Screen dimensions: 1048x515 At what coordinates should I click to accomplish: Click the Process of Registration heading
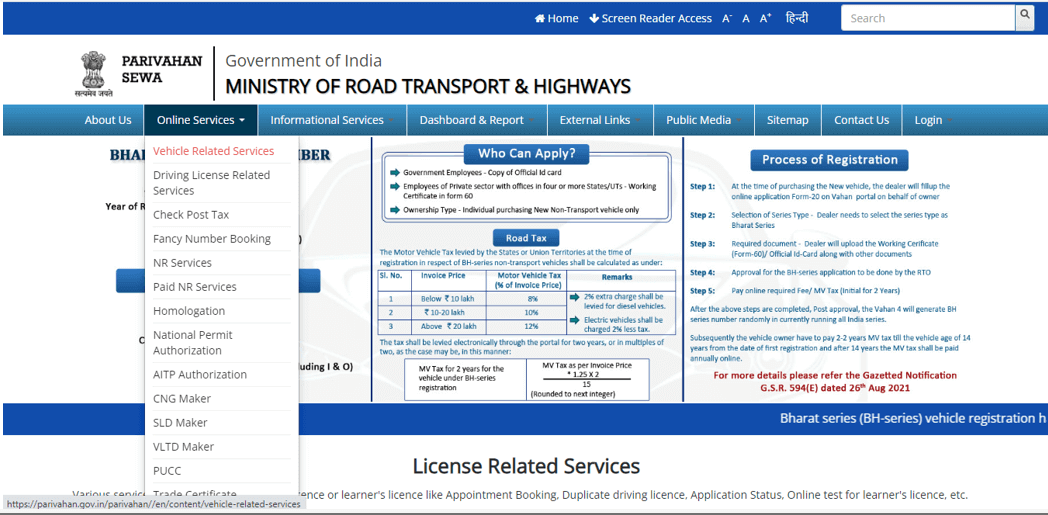tap(829, 160)
